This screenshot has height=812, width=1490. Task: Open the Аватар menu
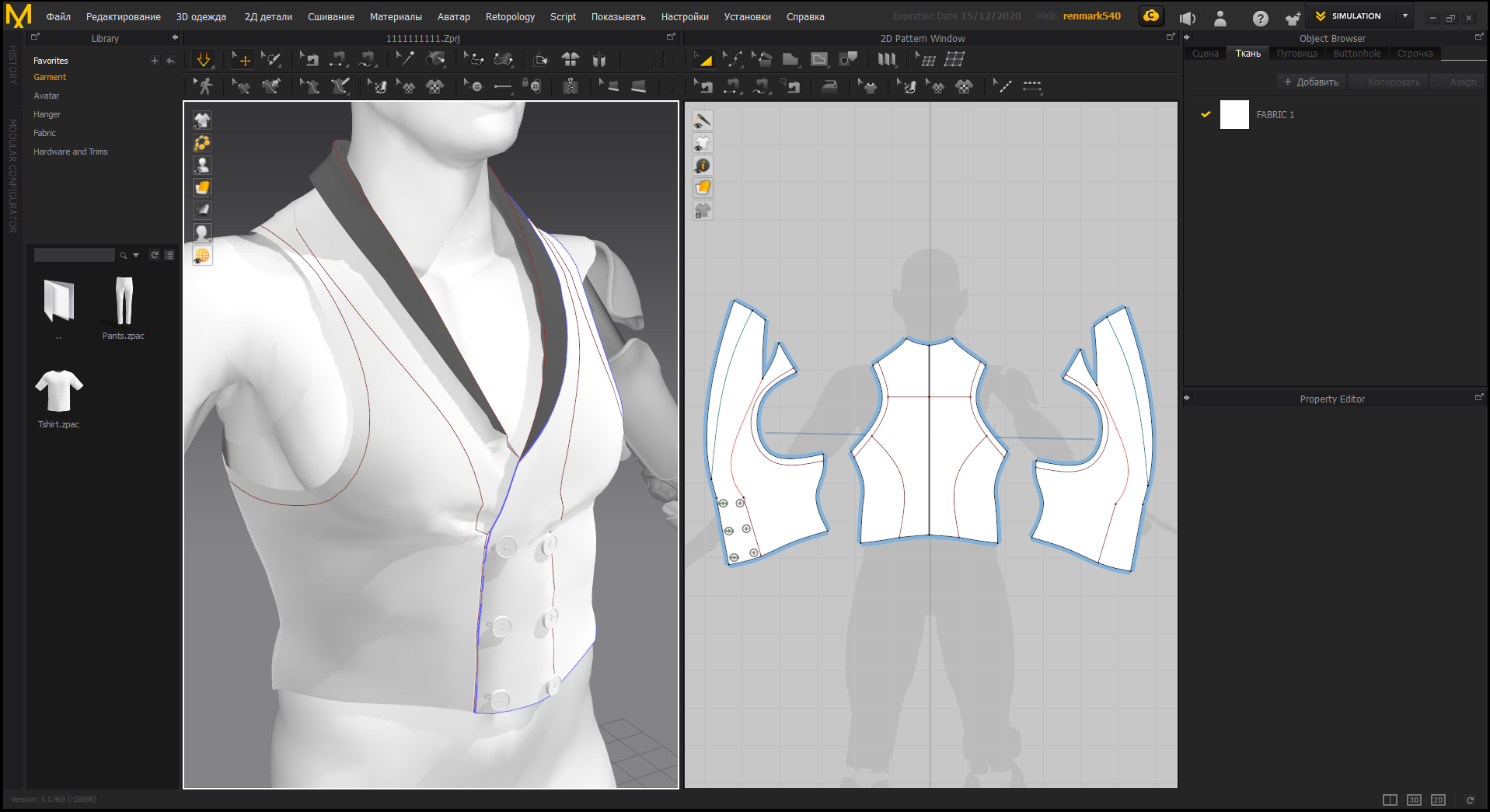(x=454, y=16)
